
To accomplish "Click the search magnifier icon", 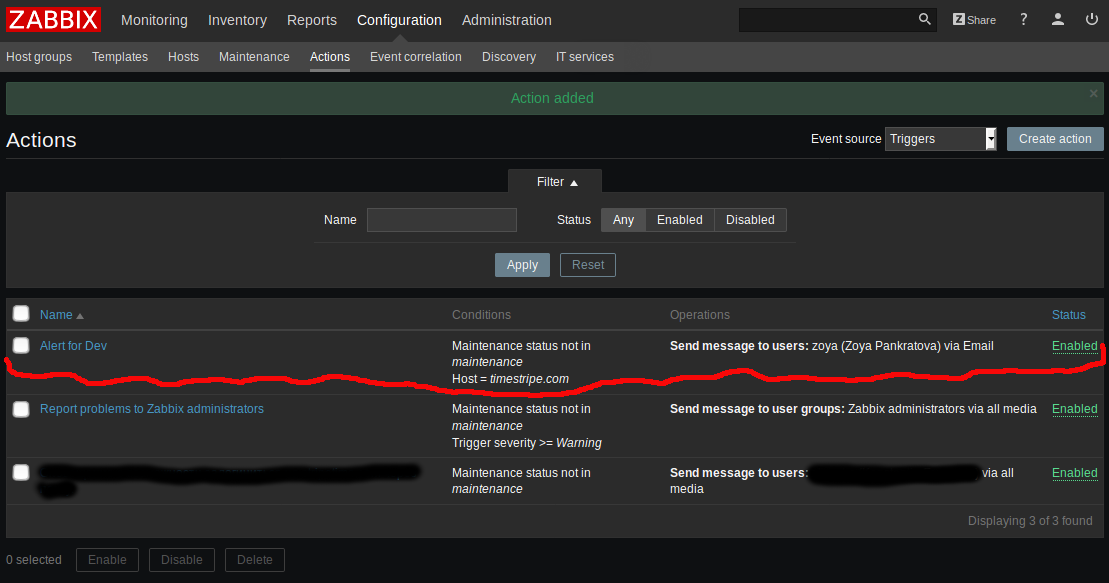I will (924, 20).
